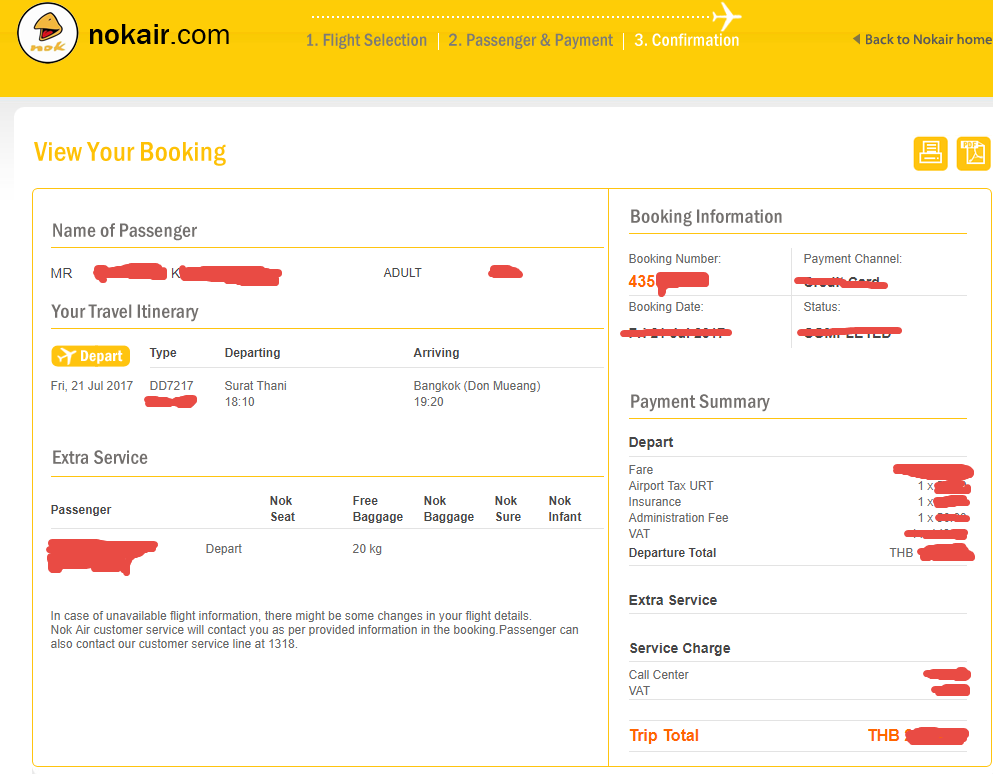This screenshot has height=774, width=993.
Task: Click the Nok Infant column header
Action: (564, 509)
